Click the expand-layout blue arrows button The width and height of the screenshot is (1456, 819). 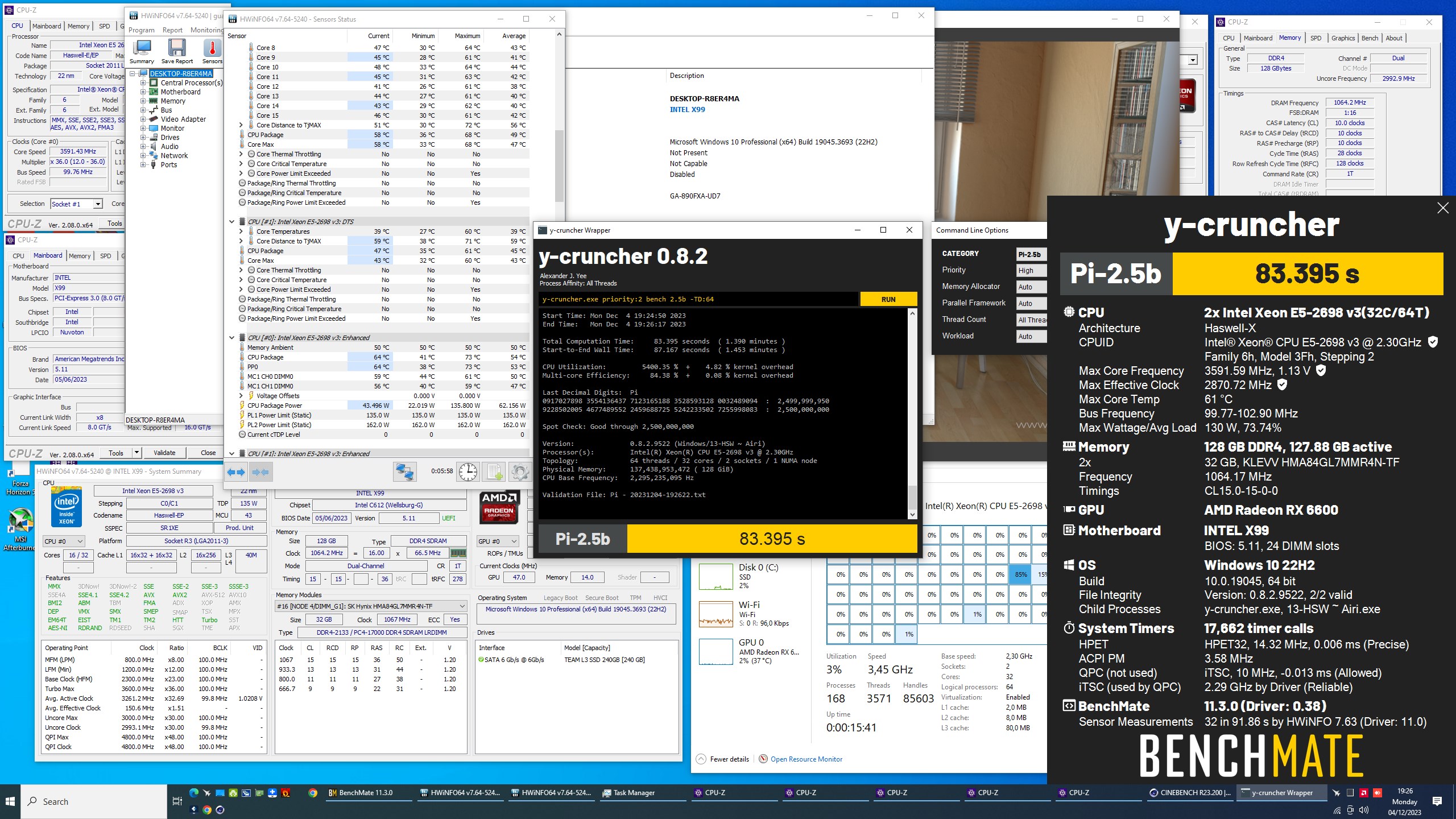point(236,471)
